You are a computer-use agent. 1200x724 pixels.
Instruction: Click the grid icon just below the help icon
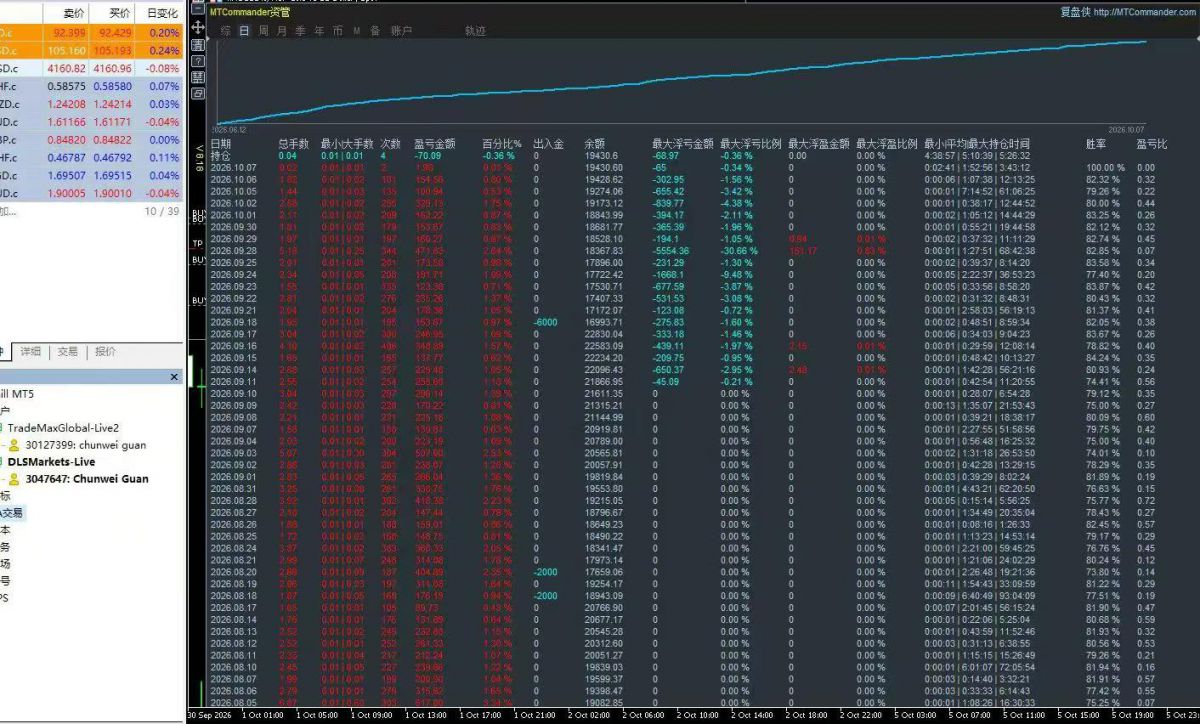198,77
